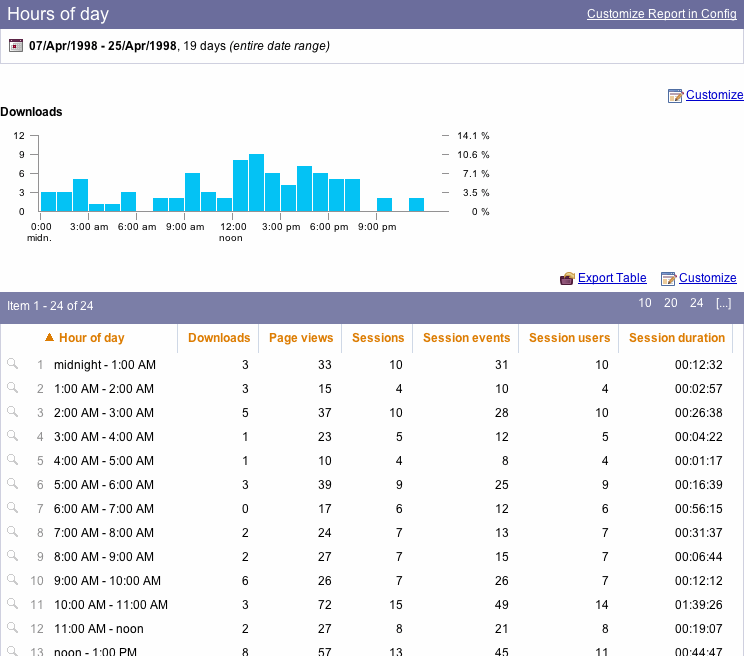Click the Session users column header
The image size is (744, 656).
pyautogui.click(x=569, y=338)
